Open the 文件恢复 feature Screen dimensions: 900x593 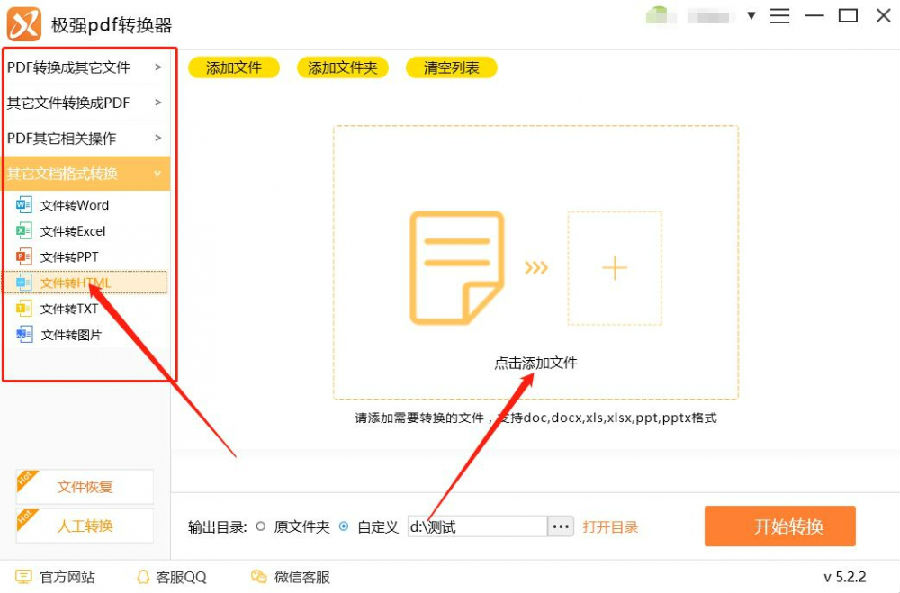point(84,487)
